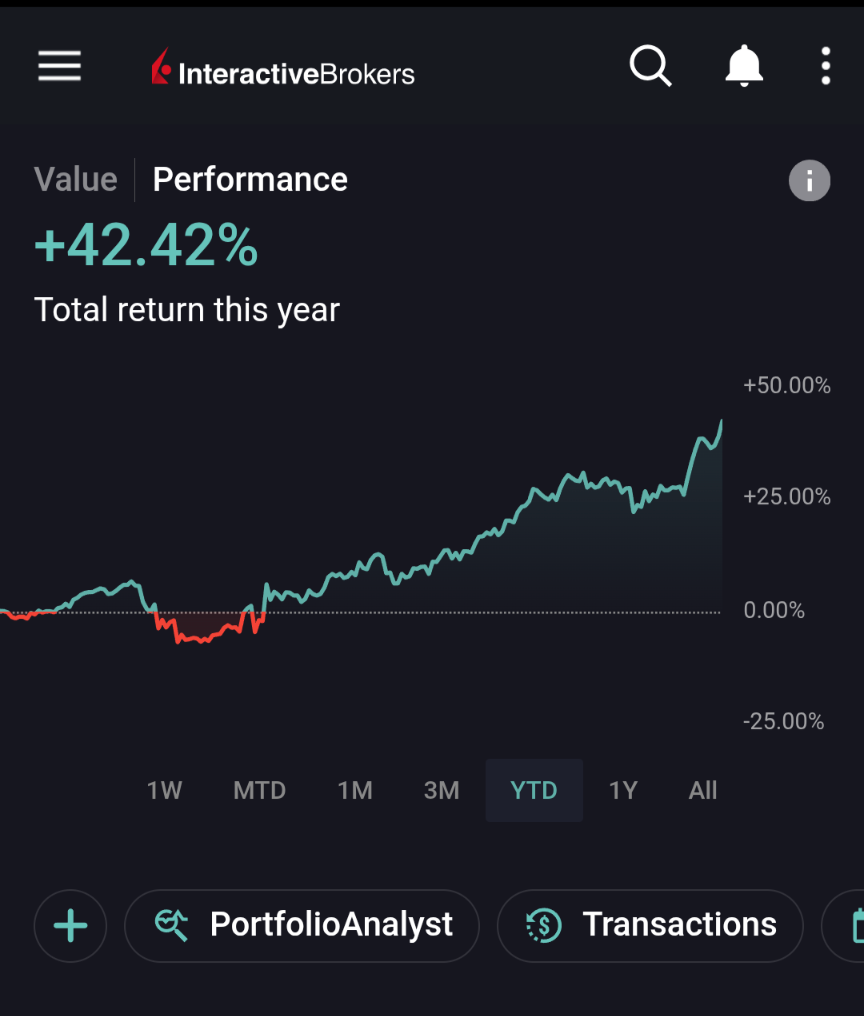Choose the 3M time range
This screenshot has width=864, height=1016.
tap(441, 791)
